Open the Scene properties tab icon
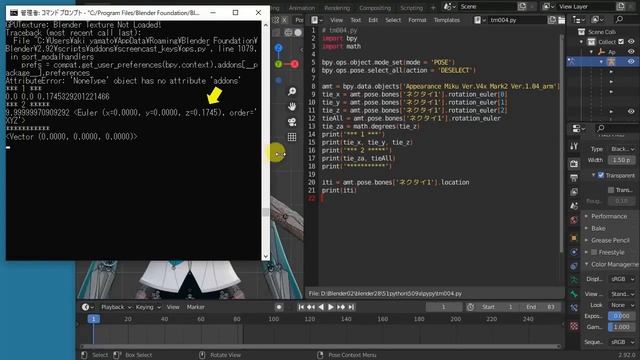This screenshot has width=640, height=360. [574, 206]
